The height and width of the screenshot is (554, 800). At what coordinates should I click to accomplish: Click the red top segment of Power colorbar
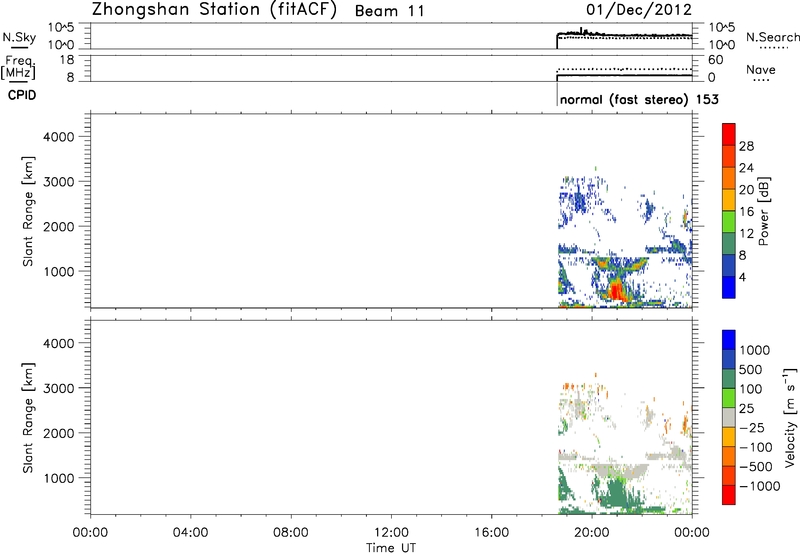[729, 134]
